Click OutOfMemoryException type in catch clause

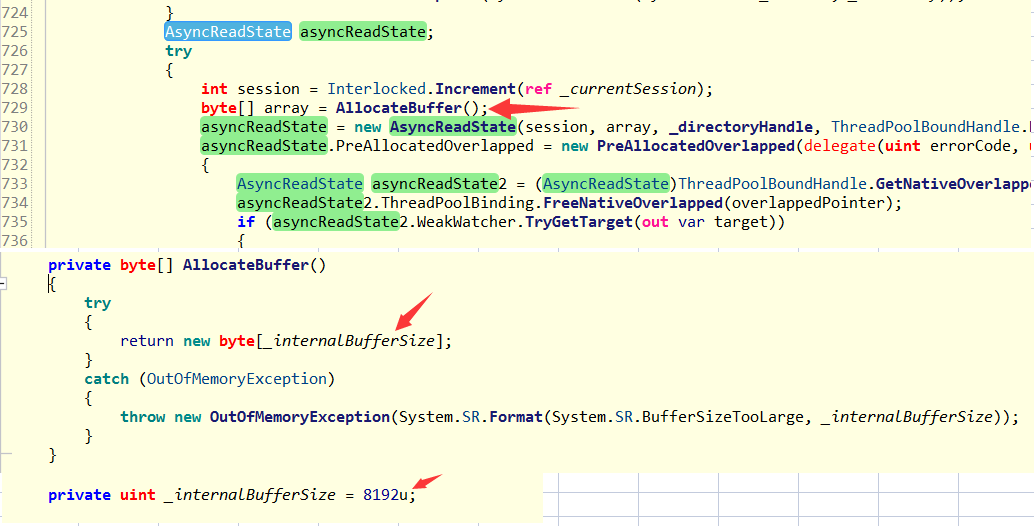coord(237,379)
